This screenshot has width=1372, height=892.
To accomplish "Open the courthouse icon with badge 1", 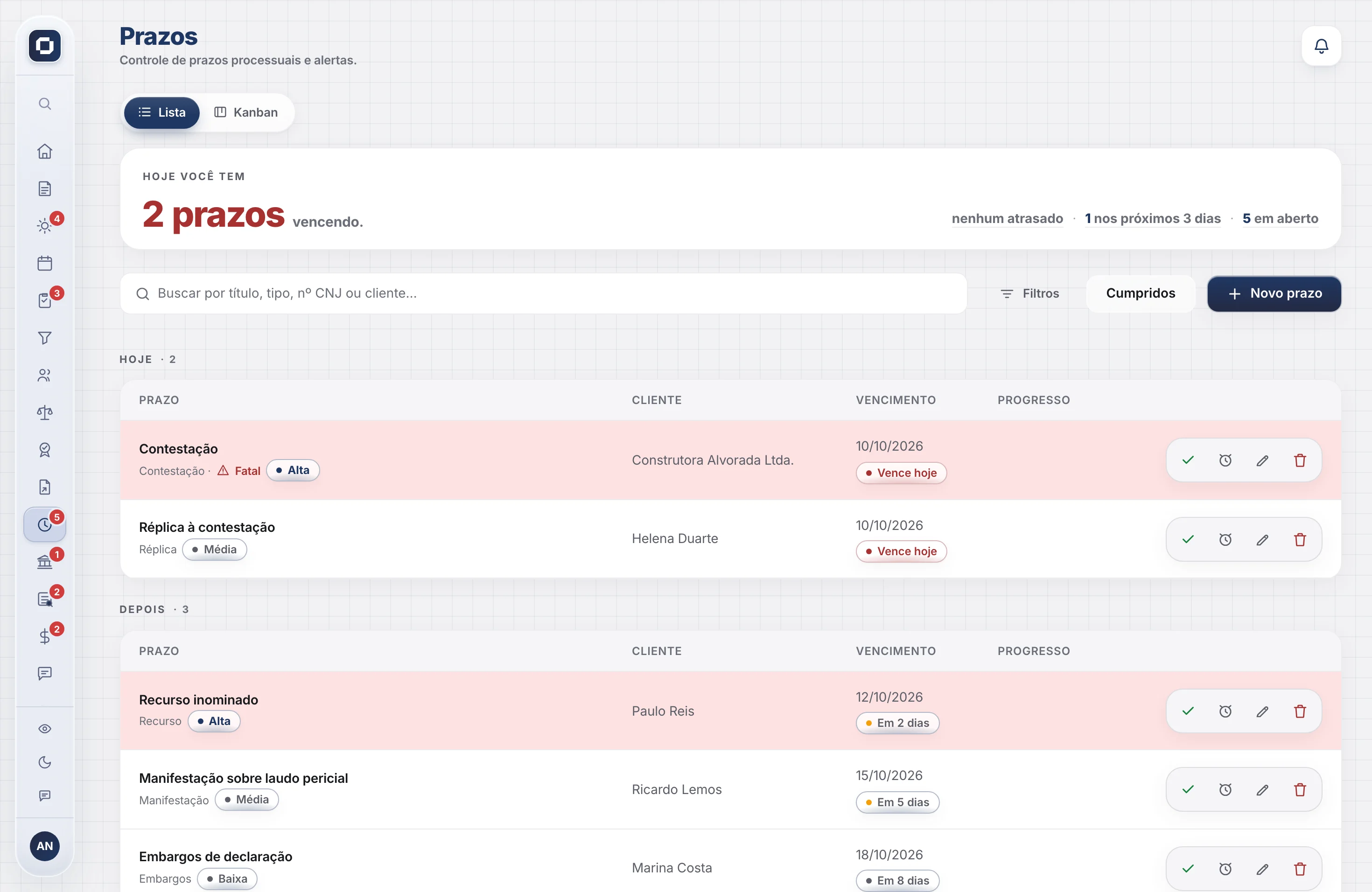I will [x=45, y=562].
